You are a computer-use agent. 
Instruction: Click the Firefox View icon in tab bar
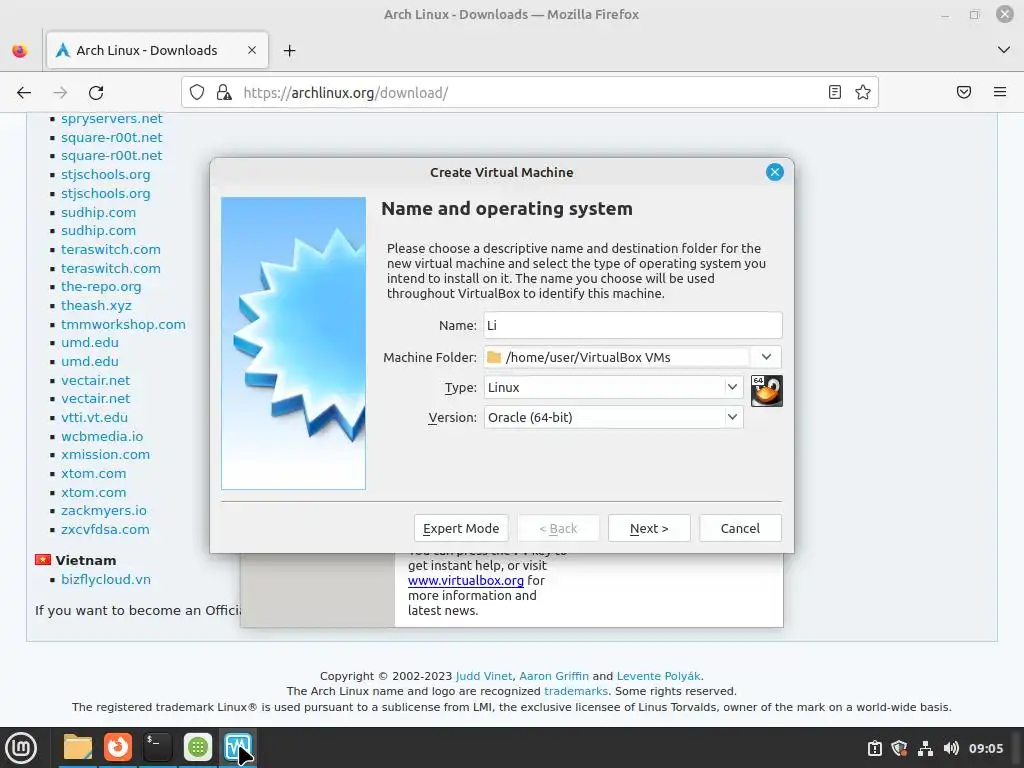point(20,50)
